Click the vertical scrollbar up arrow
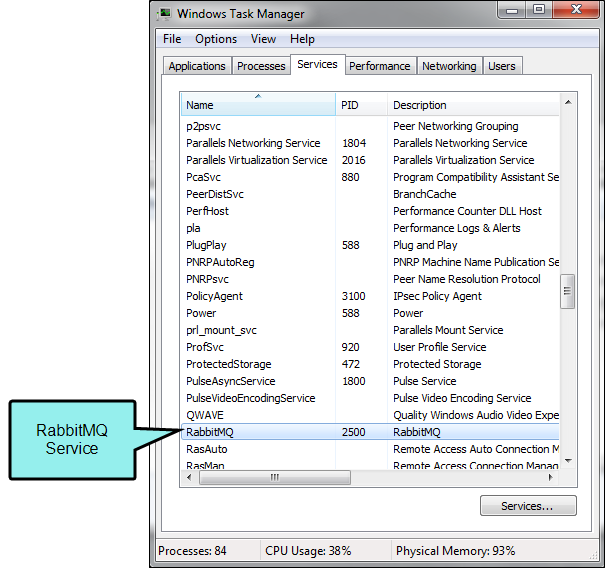 568,102
